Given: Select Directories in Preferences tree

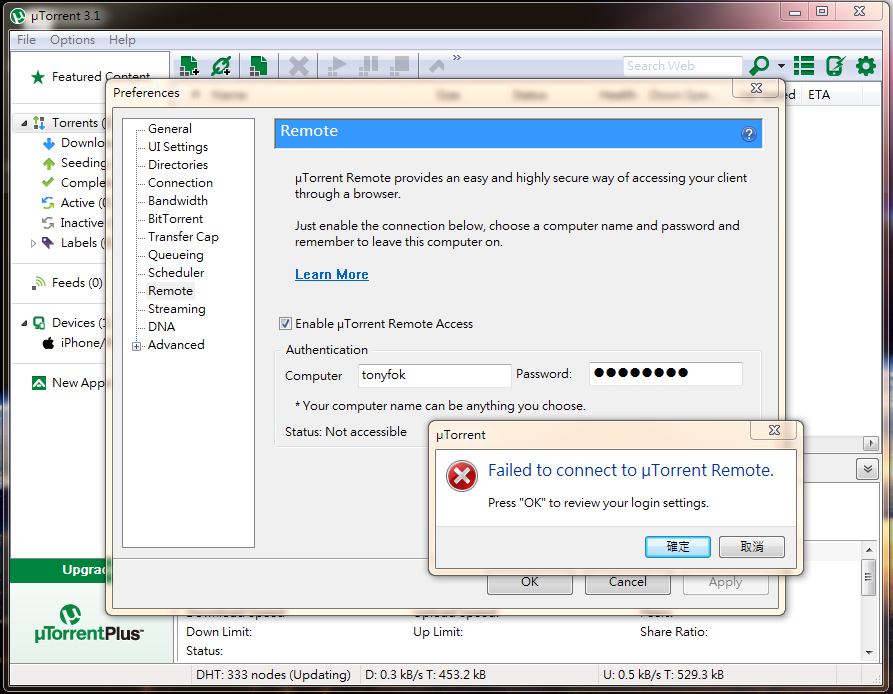Looking at the screenshot, I should pos(178,165).
